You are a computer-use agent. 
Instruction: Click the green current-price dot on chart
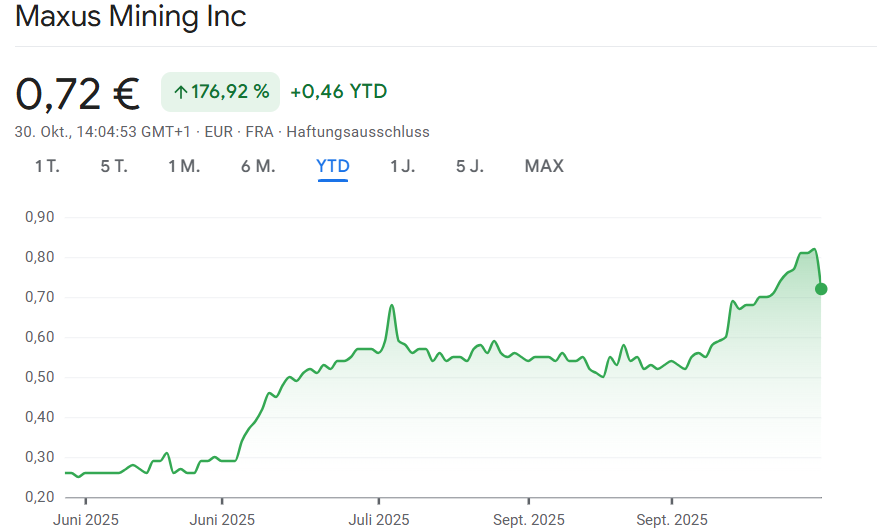point(821,289)
